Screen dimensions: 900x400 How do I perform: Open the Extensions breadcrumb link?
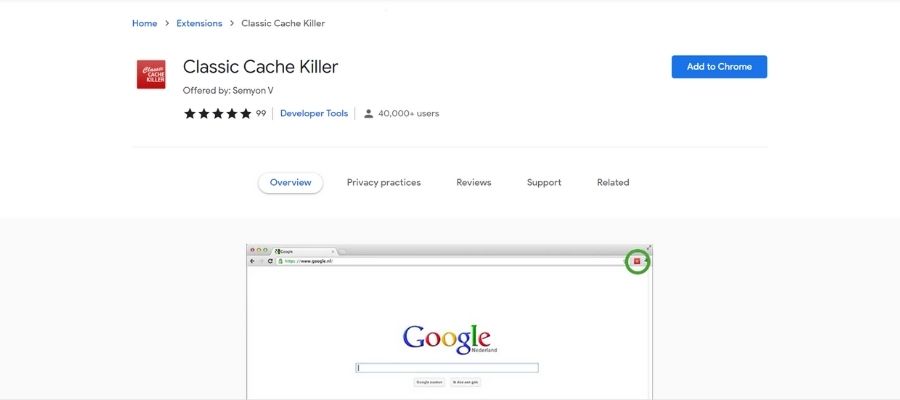(x=199, y=24)
